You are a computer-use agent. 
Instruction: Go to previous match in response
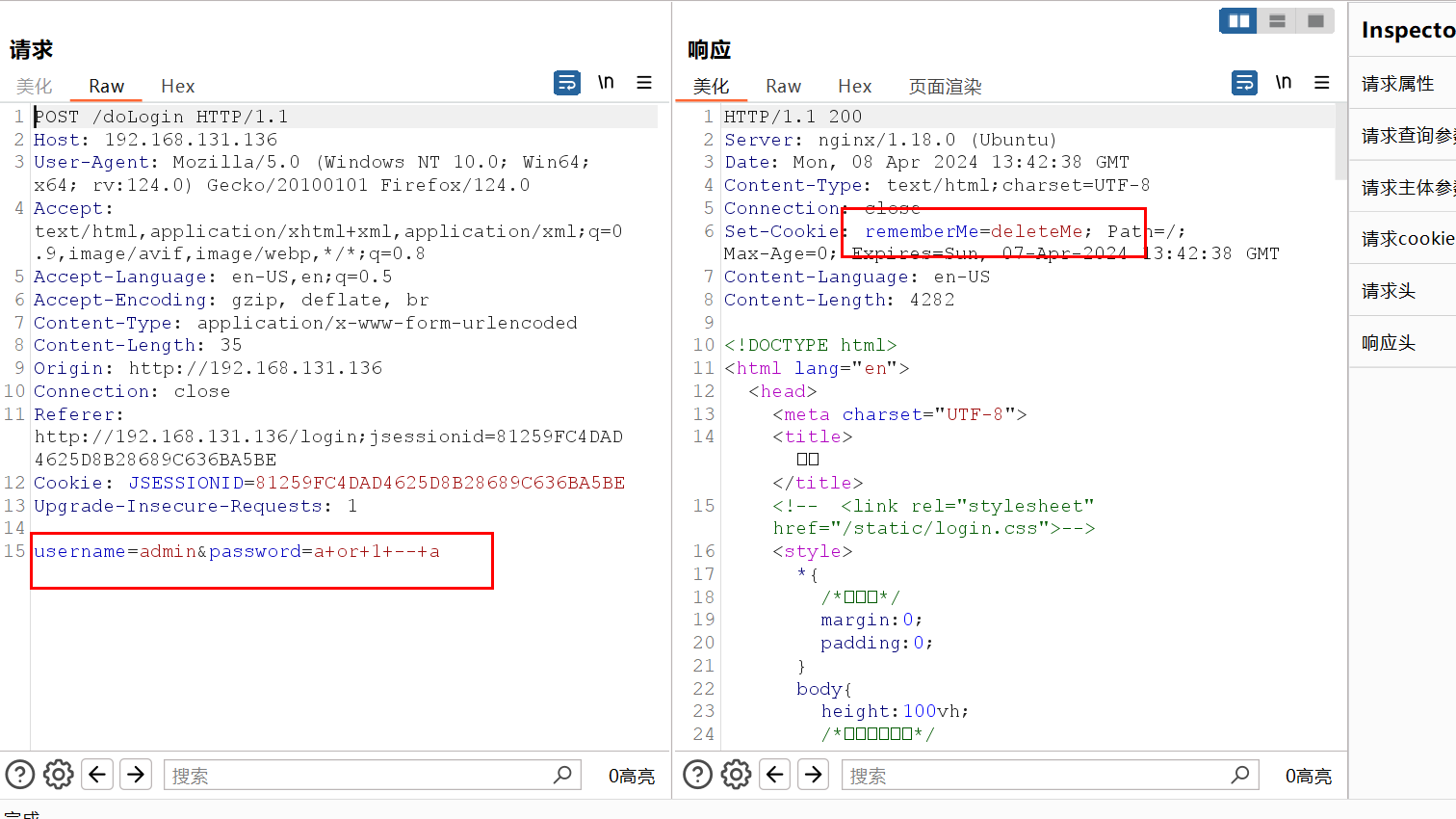pyautogui.click(x=775, y=775)
